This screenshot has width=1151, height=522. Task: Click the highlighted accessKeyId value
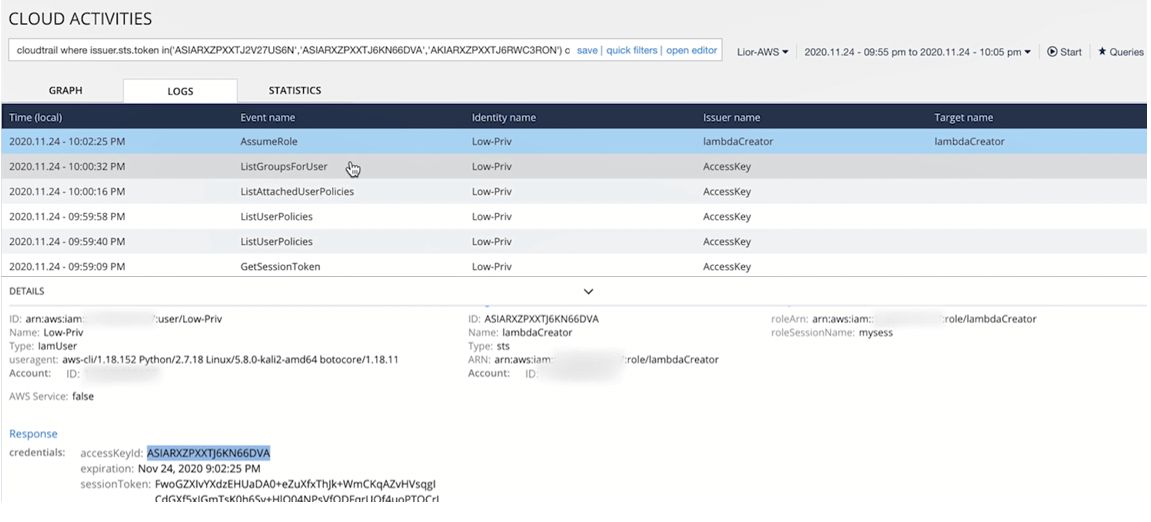(x=208, y=453)
